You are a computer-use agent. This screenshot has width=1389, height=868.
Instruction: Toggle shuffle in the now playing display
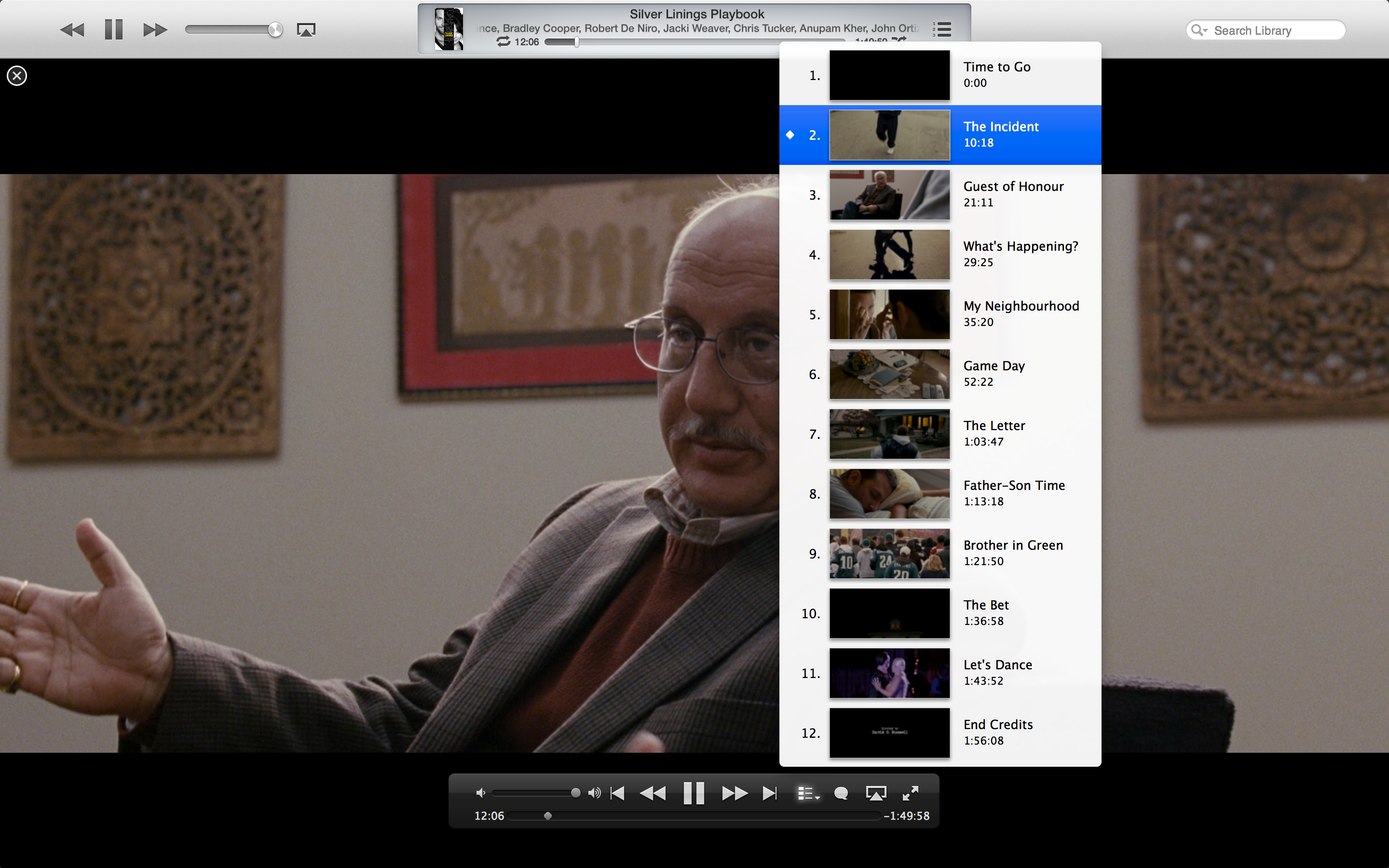tap(899, 40)
